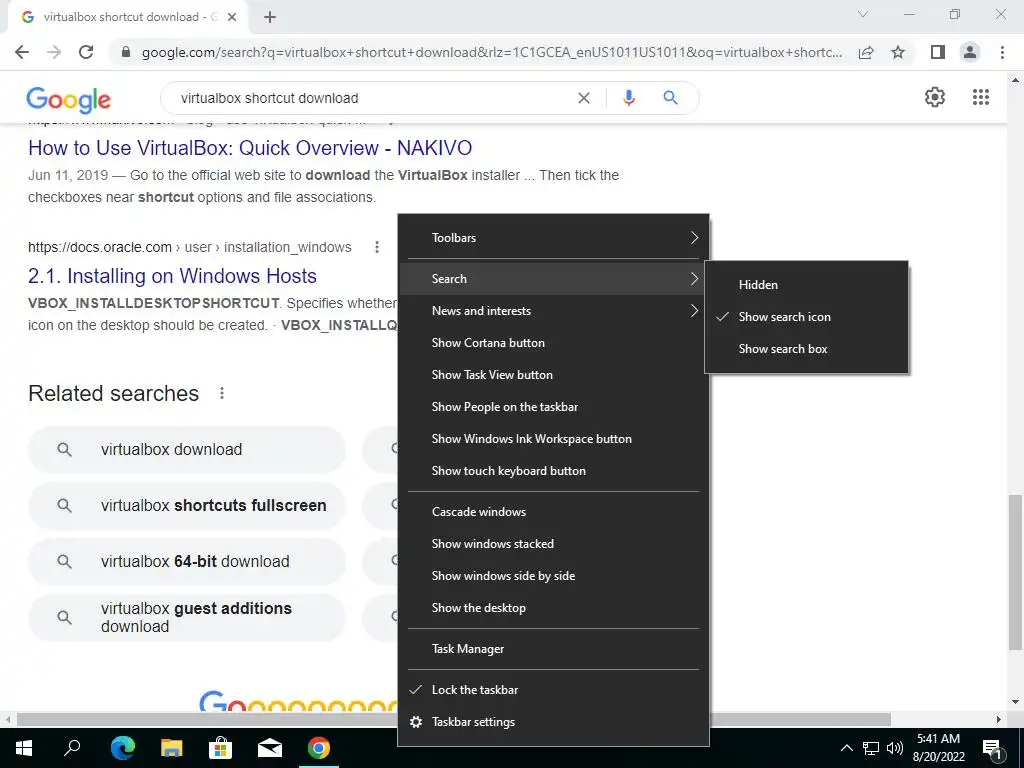Open Installing on Windows Hosts result
Viewport: 1024px width, 768px height.
pos(172,276)
